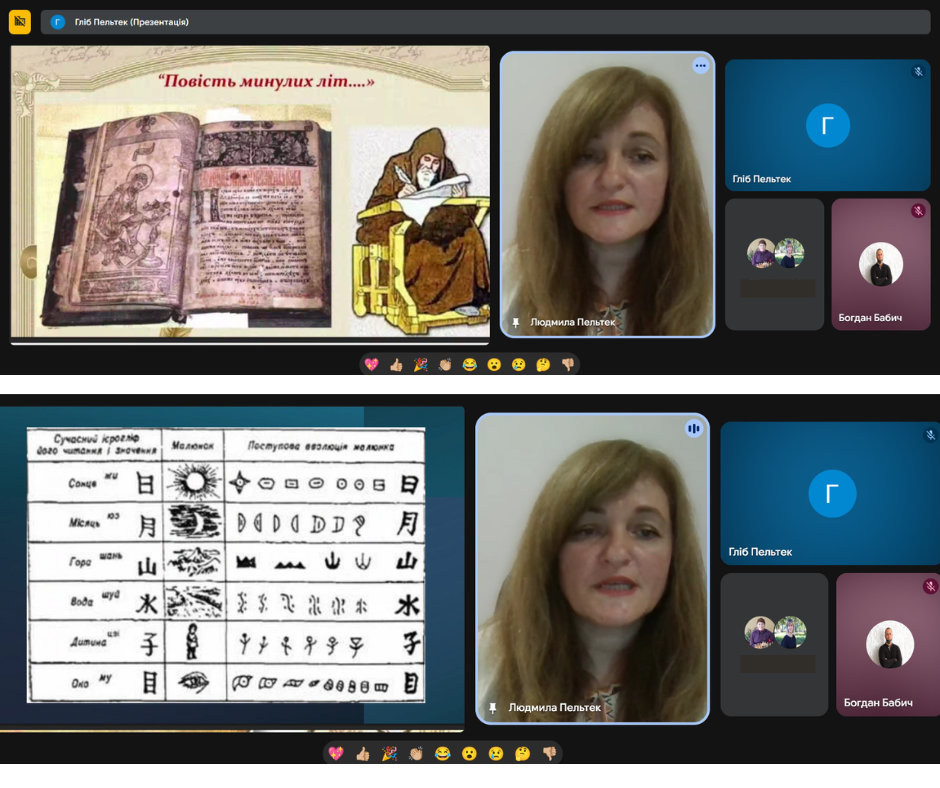Click the yellow presentation icon in top bar

pyautogui.click(x=20, y=21)
